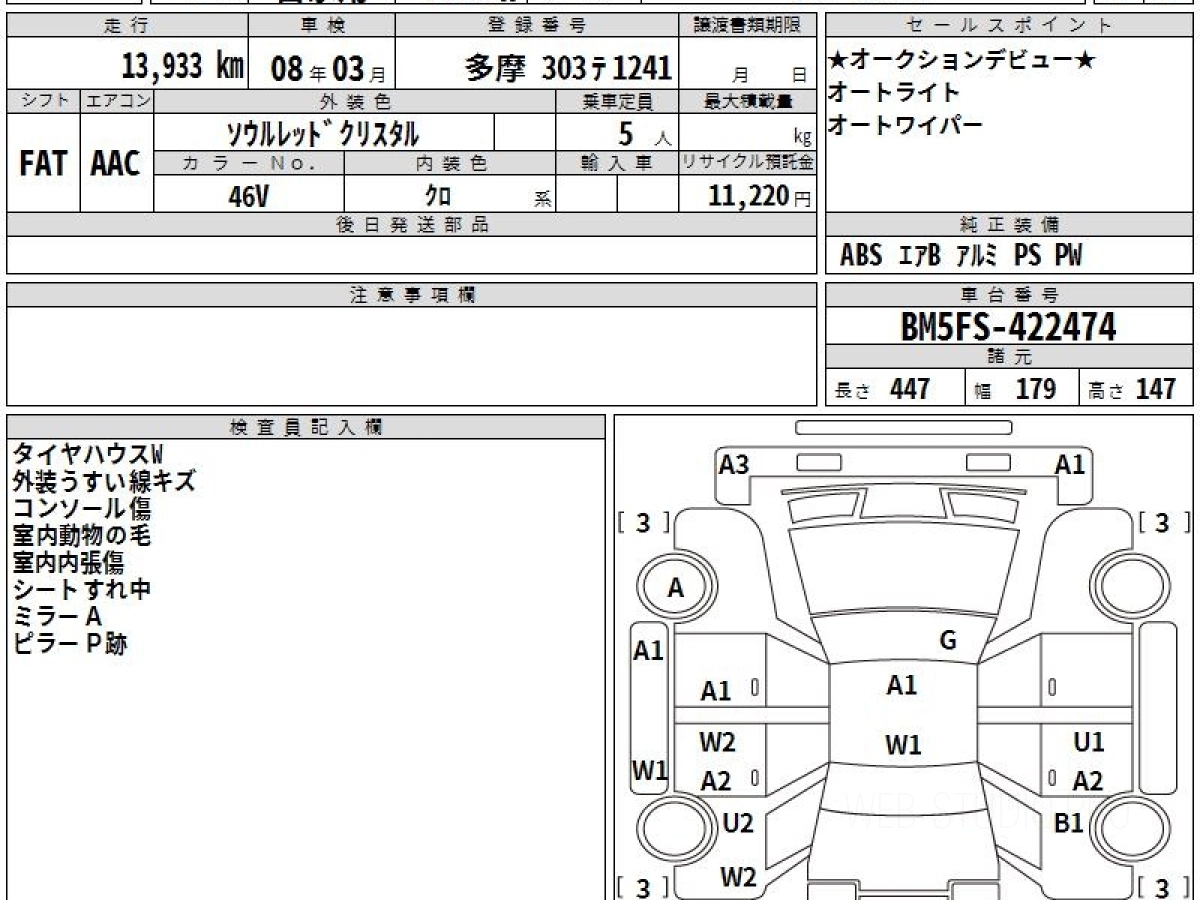This screenshot has width=1200, height=900.
Task: Click the セールスポイント header
Action: click(x=1009, y=26)
